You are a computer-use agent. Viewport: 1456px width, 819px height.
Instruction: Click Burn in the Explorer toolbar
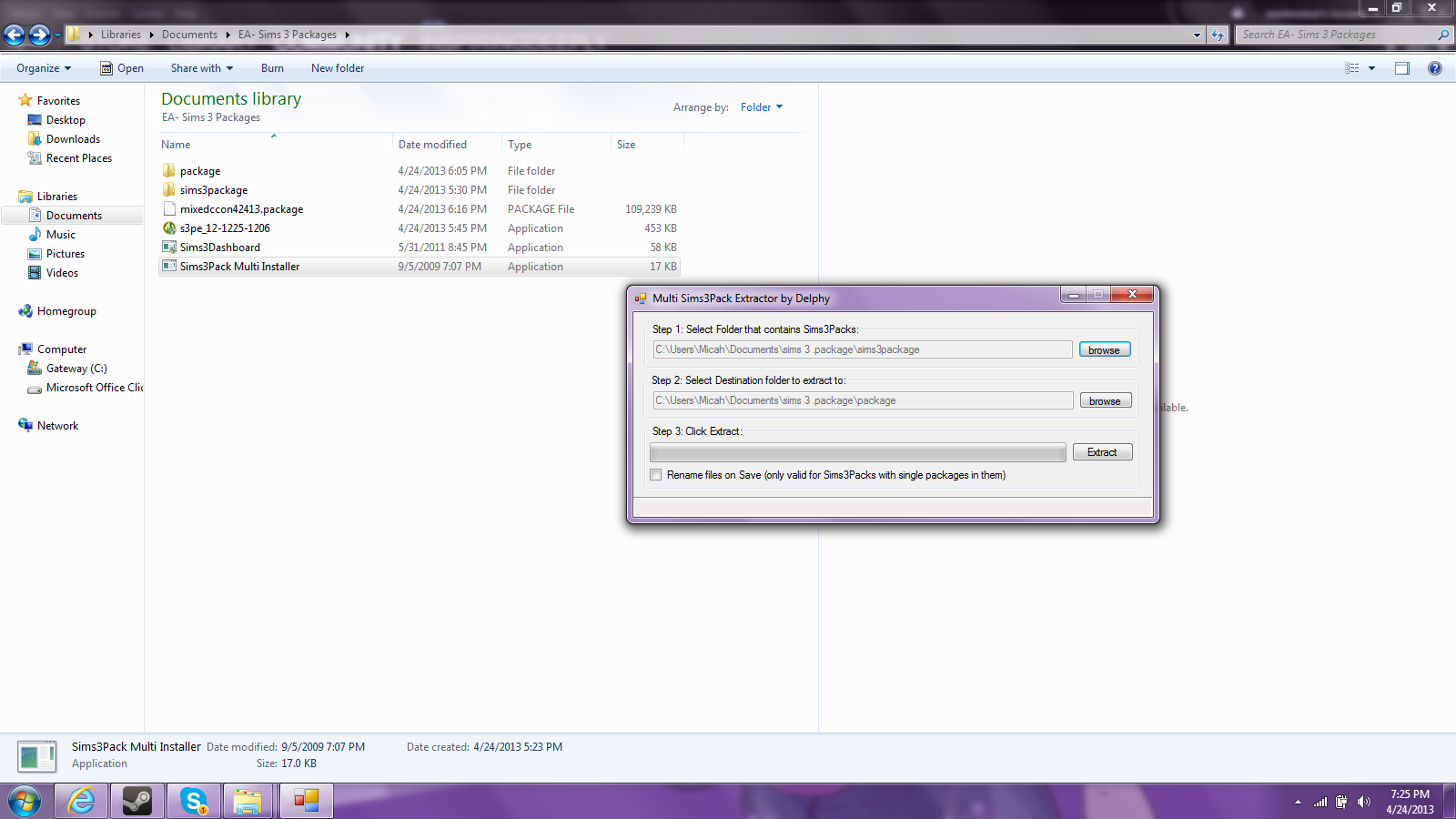coord(272,68)
